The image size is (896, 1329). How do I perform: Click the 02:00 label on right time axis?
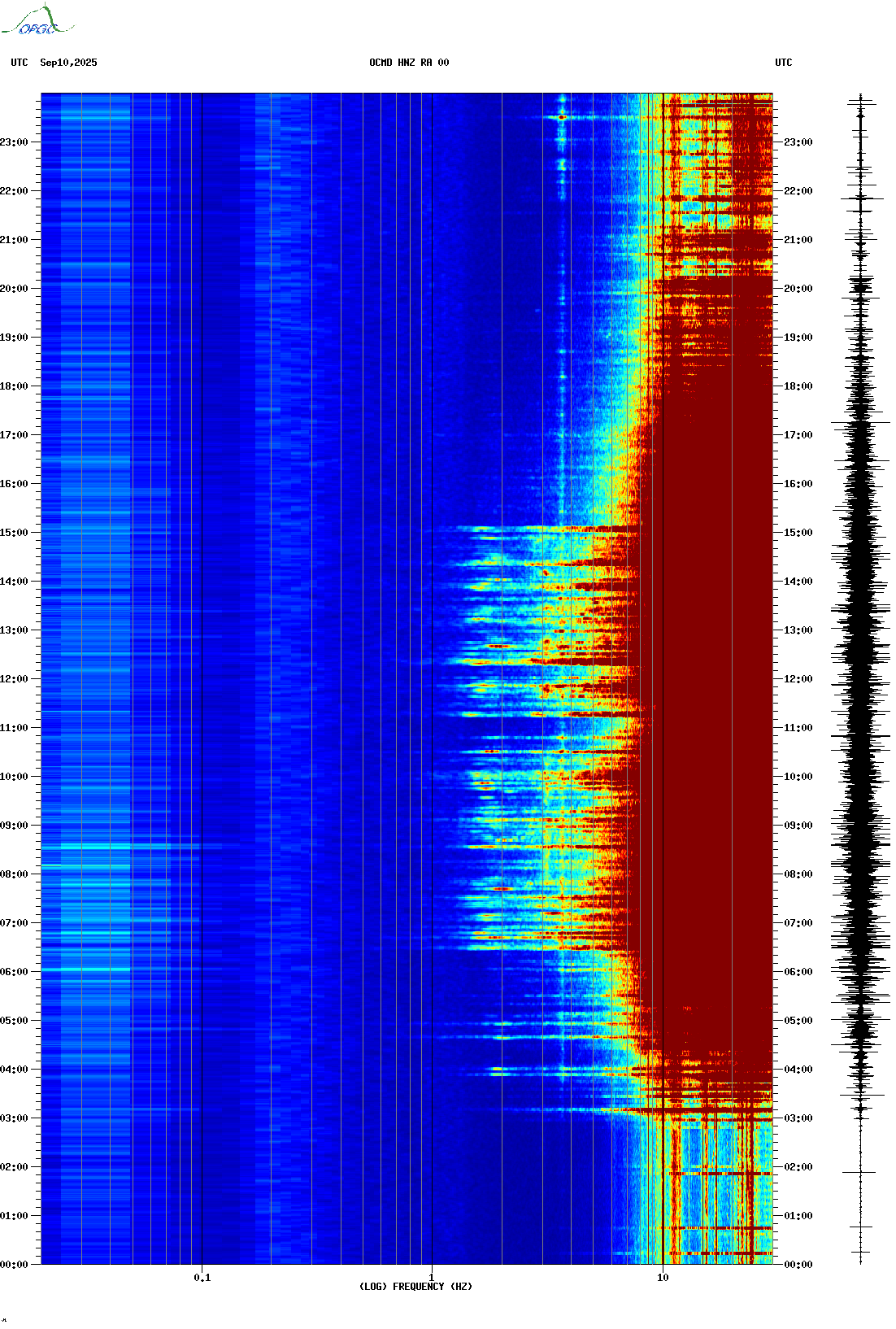[798, 1167]
